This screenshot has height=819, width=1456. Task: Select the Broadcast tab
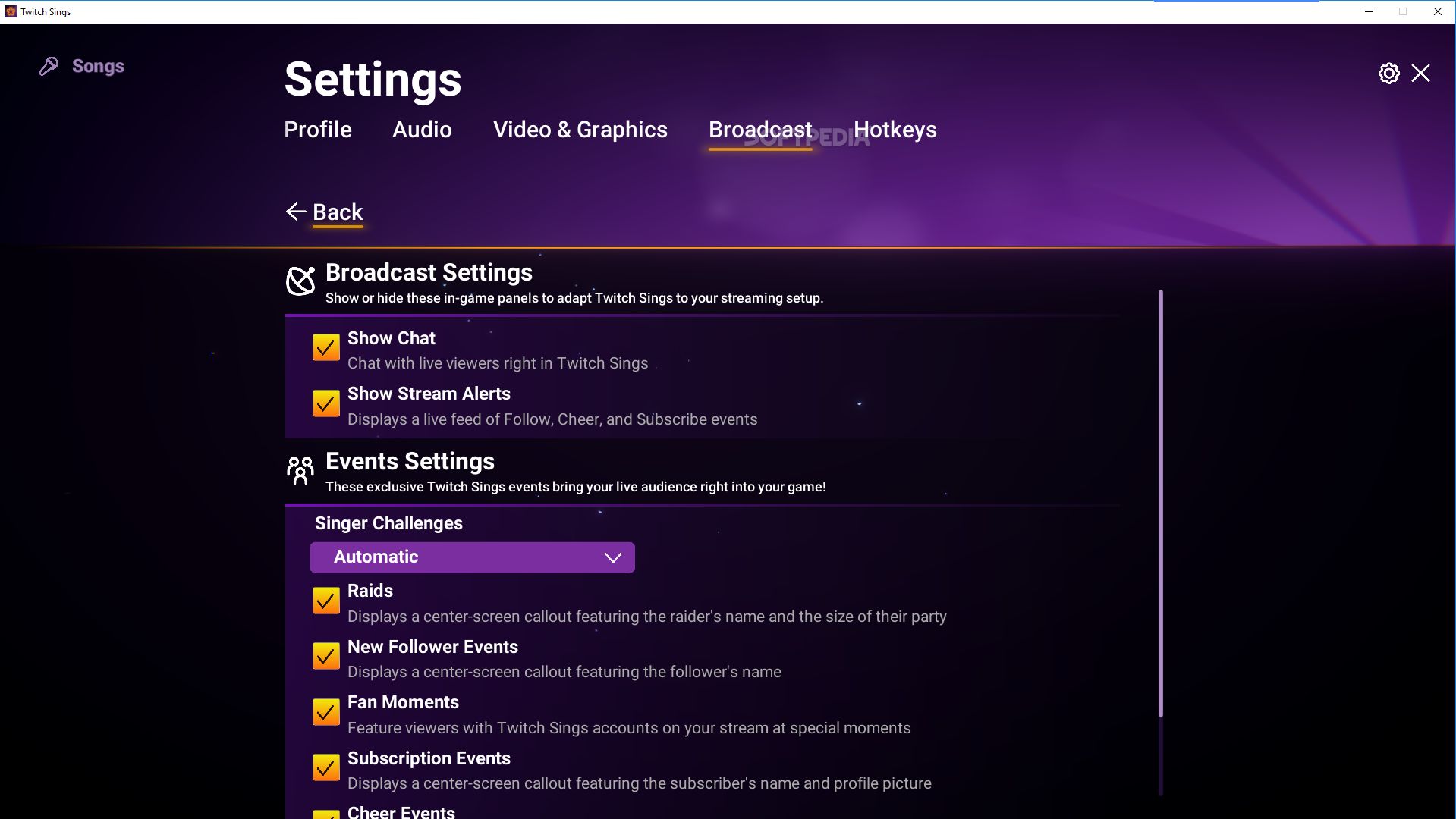click(760, 130)
